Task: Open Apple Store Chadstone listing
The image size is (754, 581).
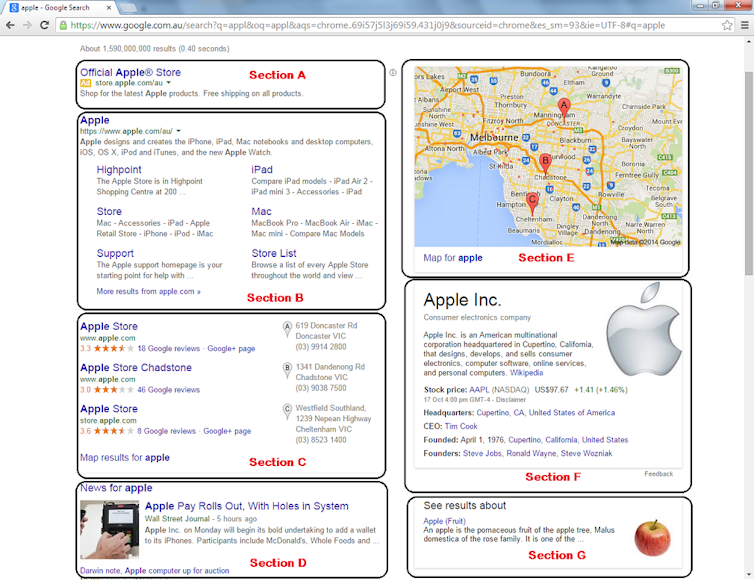Action: pos(136,368)
